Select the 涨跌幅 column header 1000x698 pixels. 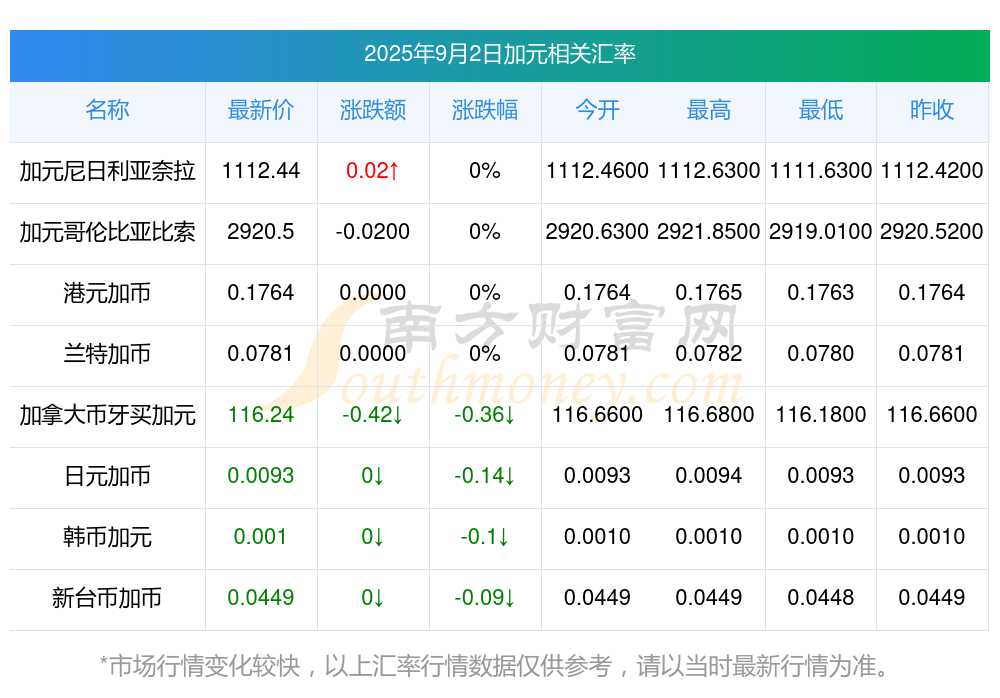click(x=485, y=110)
